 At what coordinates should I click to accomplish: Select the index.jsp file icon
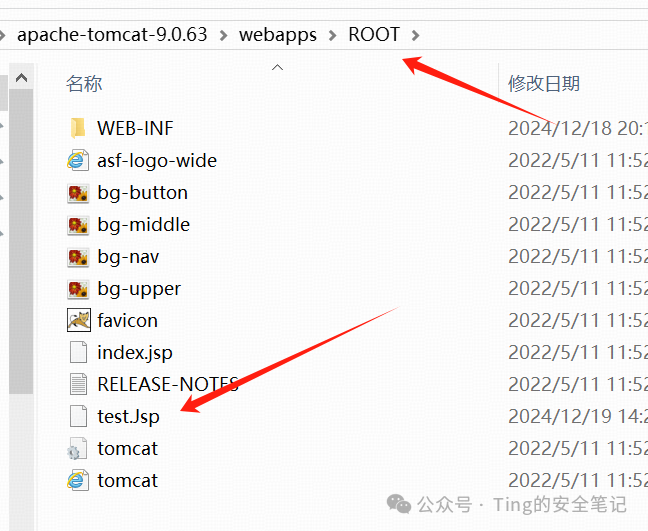coord(78,352)
